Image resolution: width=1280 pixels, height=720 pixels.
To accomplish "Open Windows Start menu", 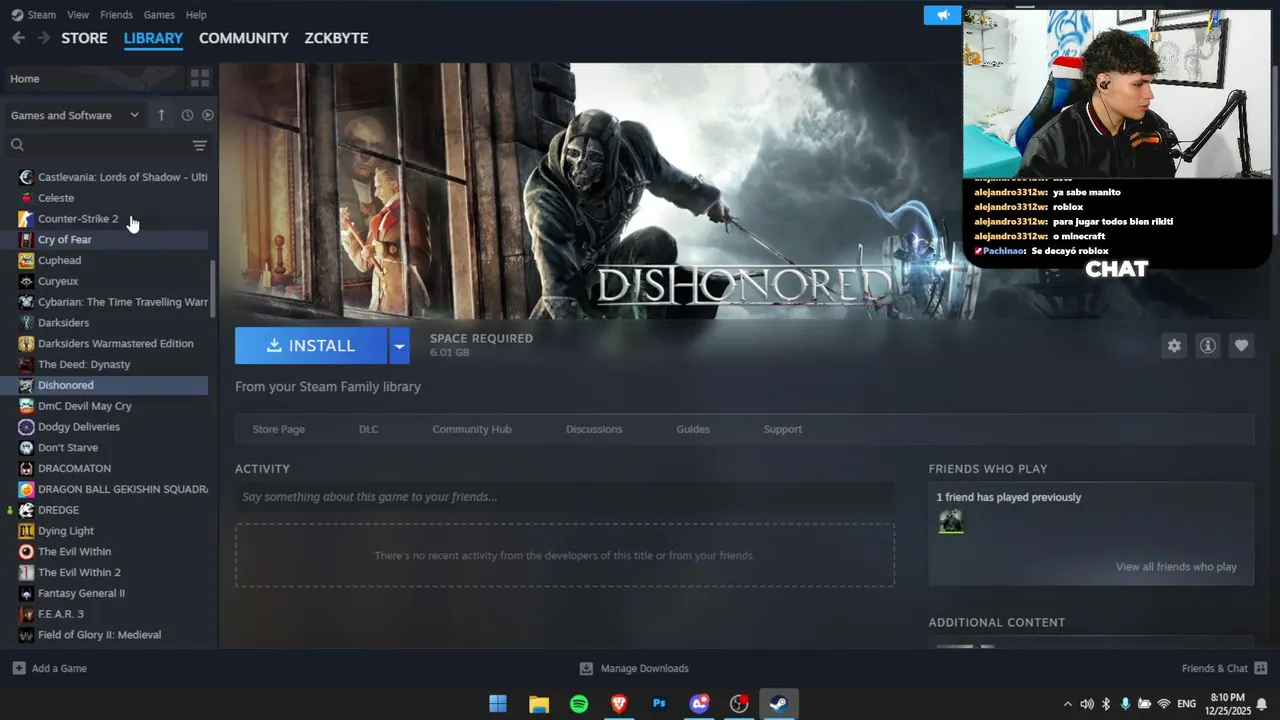I will coord(498,704).
